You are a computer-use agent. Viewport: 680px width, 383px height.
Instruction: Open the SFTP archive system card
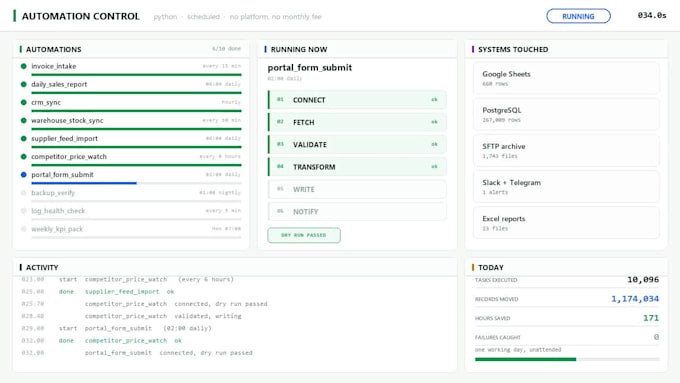[x=566, y=151]
